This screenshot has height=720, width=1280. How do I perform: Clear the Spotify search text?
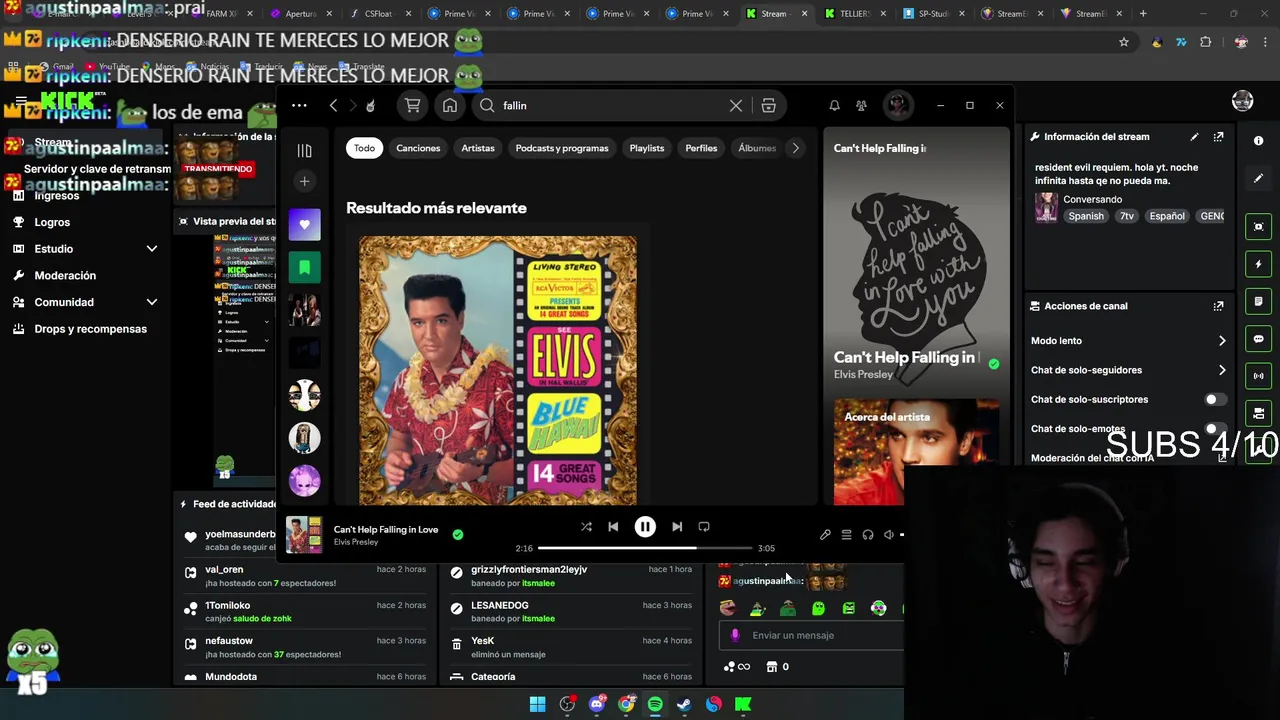tap(736, 105)
